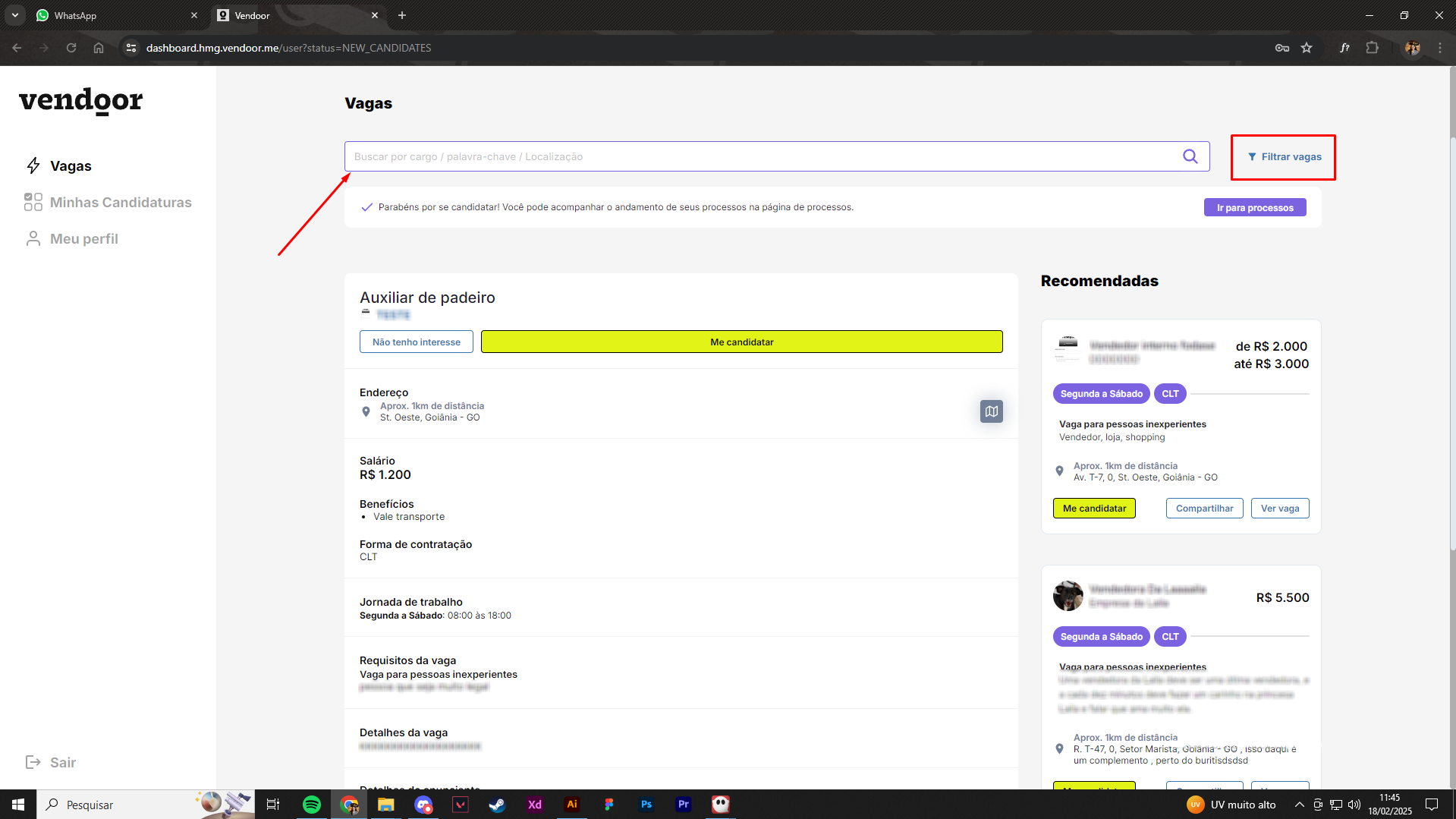Open Spotify from the taskbar
Screen dimensions: 1456x819
click(312, 805)
